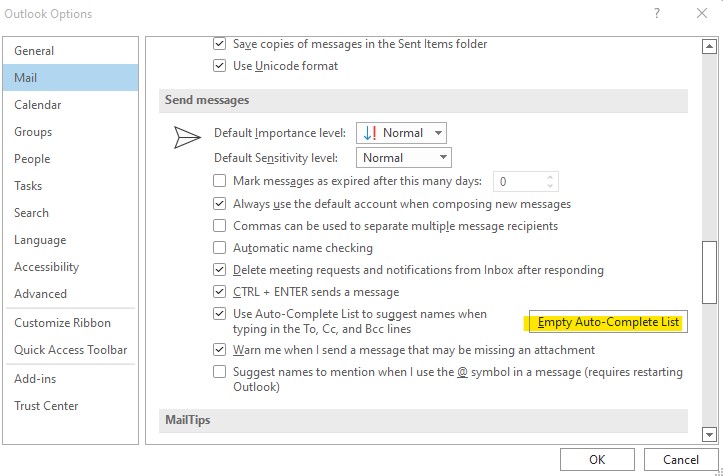Open the Calendar options category
The height and width of the screenshot is (476, 723).
coord(70,105)
